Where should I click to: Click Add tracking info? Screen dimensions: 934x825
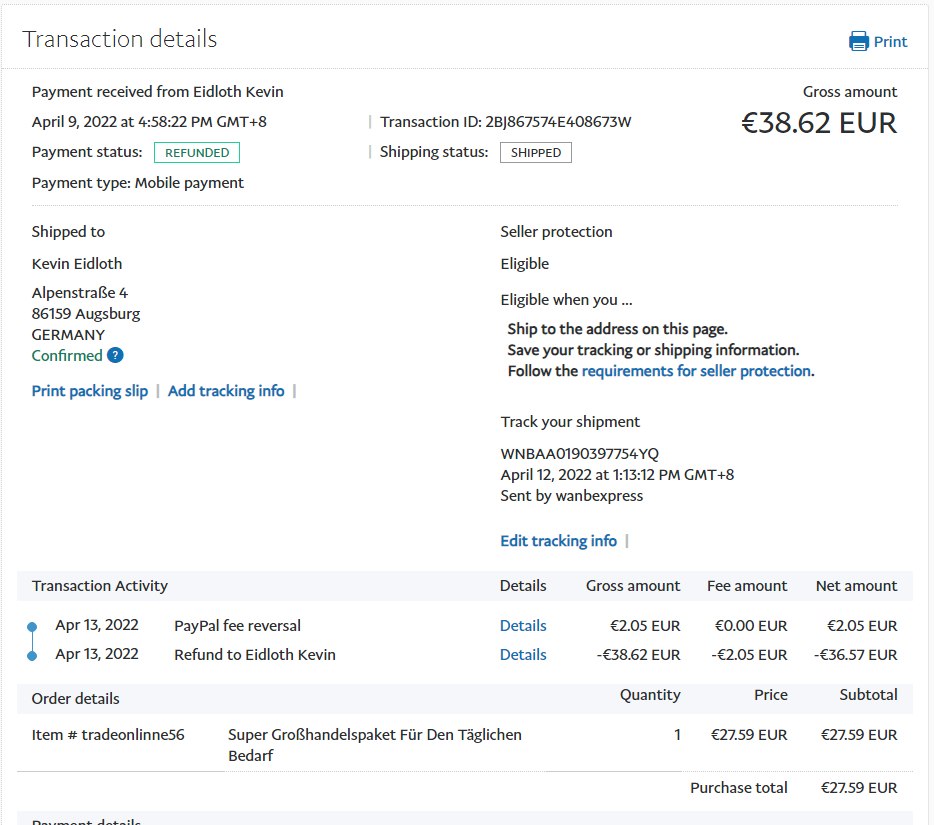pos(226,391)
